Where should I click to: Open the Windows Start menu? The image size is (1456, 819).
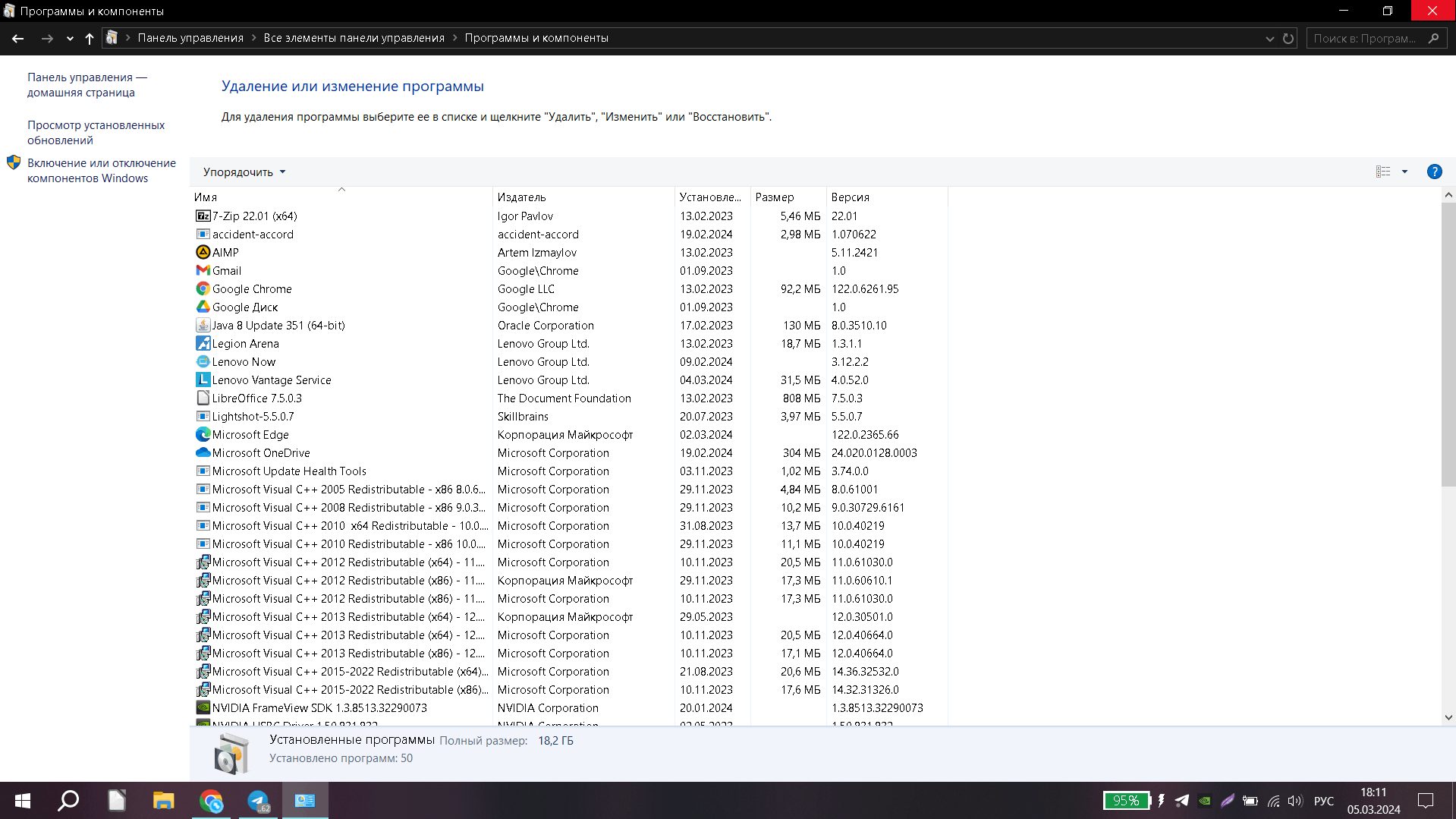point(23,801)
